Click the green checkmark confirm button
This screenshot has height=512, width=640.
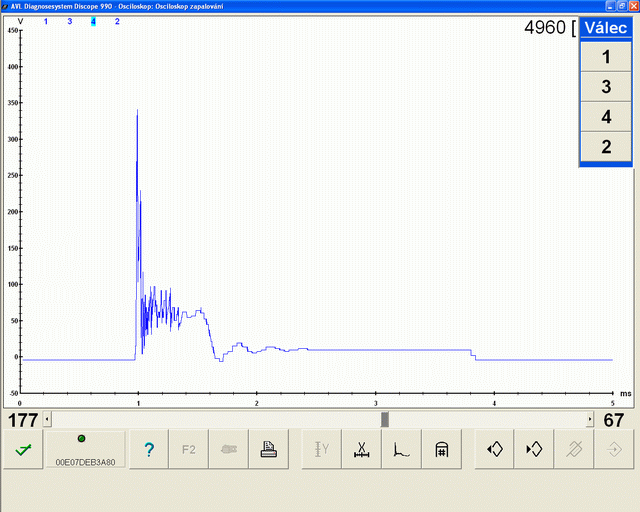[x=22, y=450]
